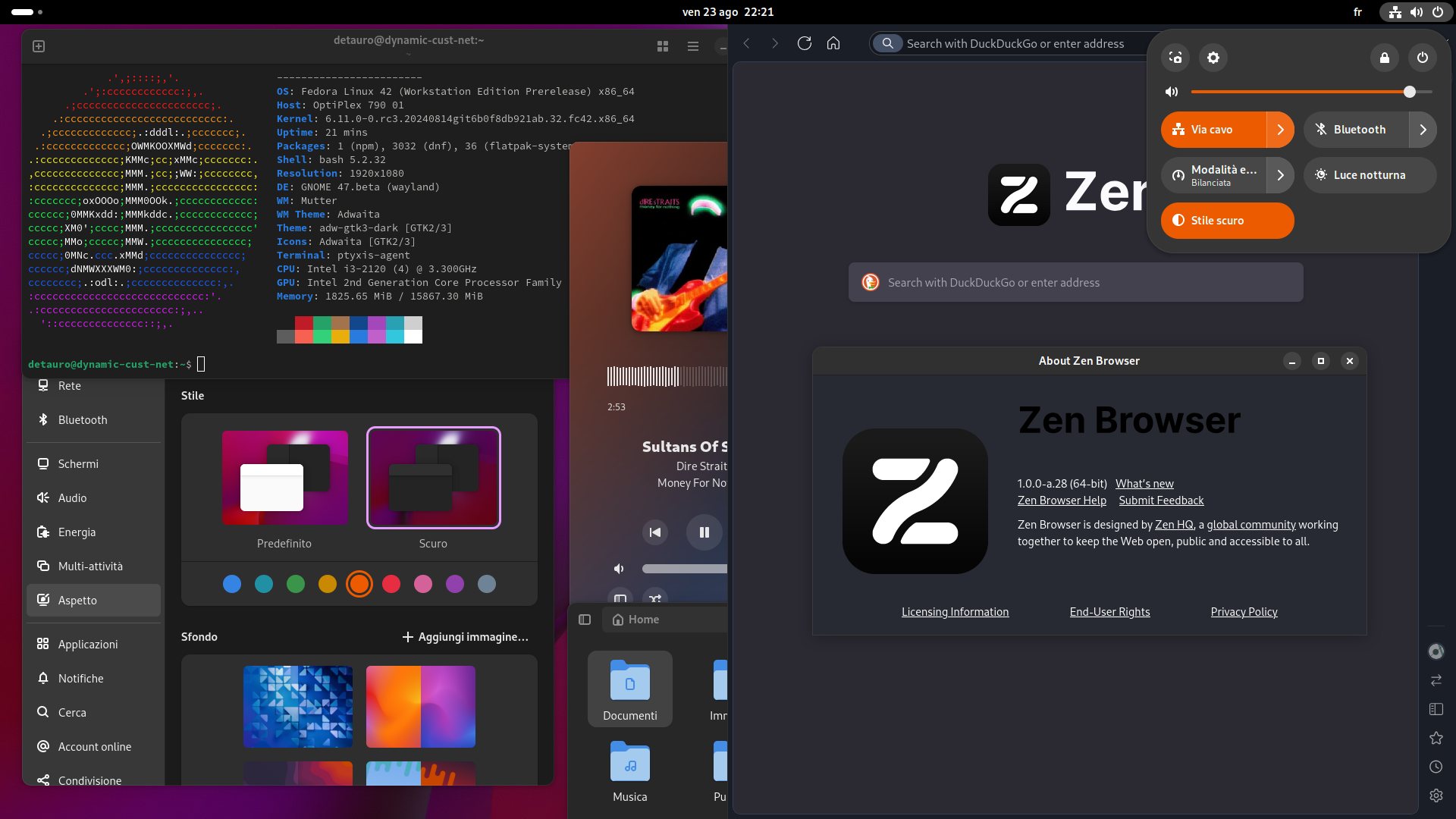Open Zen Browser Help link

click(x=1062, y=500)
